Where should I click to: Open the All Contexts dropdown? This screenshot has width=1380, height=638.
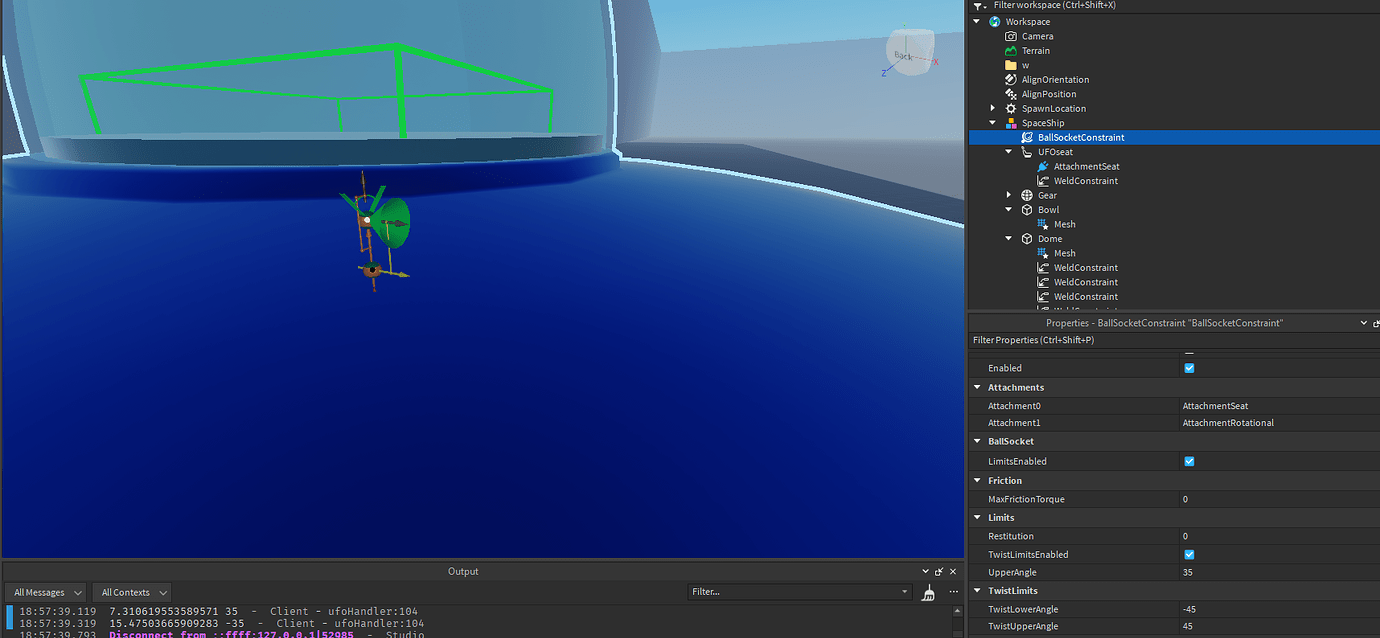132,593
